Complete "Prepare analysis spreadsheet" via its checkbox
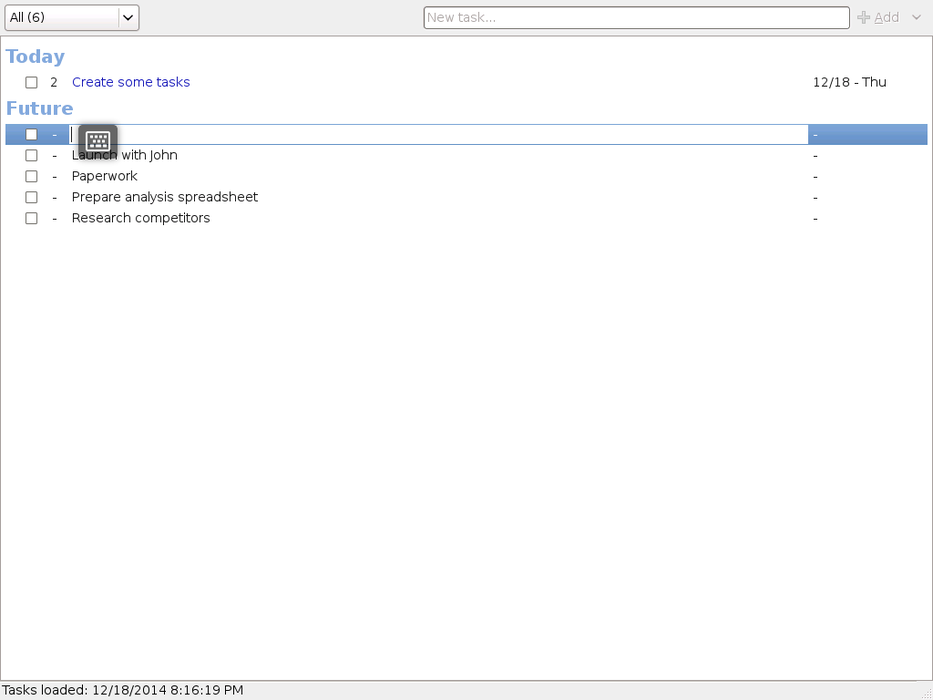Screen dimensions: 933x700 click(x=31, y=198)
